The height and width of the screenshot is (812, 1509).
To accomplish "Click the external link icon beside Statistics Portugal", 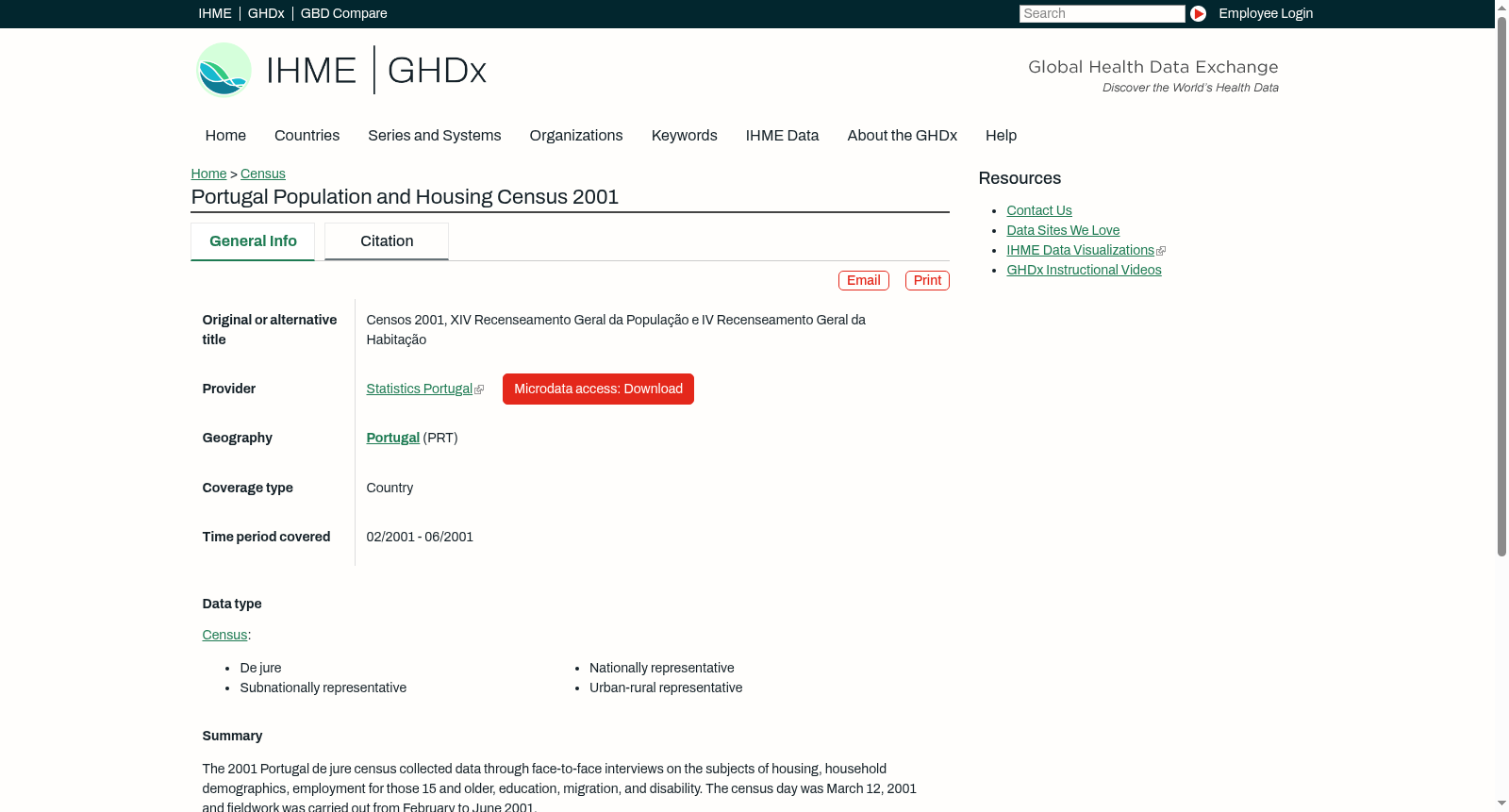I will [479, 389].
